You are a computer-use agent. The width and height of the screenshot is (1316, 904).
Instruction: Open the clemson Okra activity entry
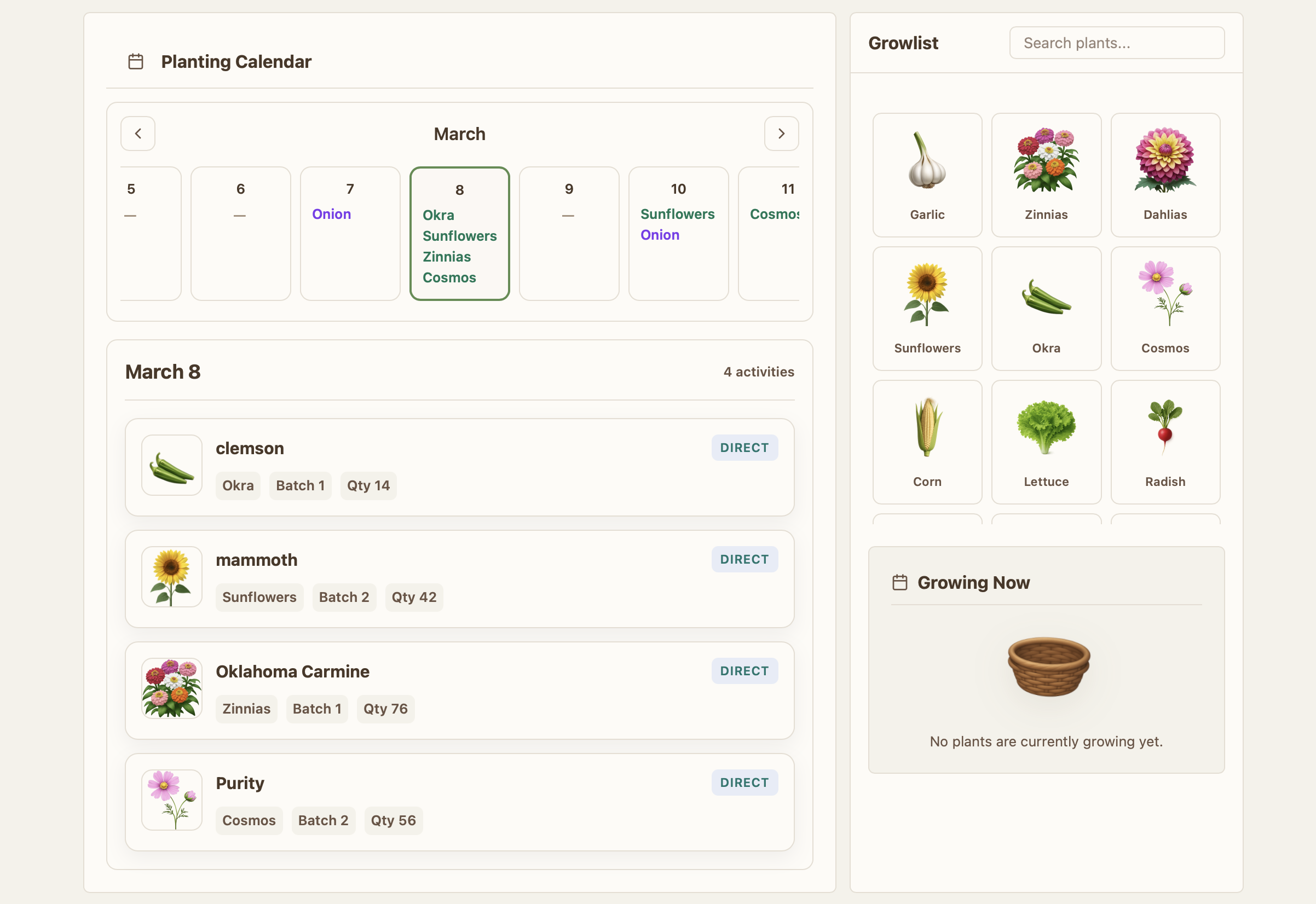pos(459,467)
